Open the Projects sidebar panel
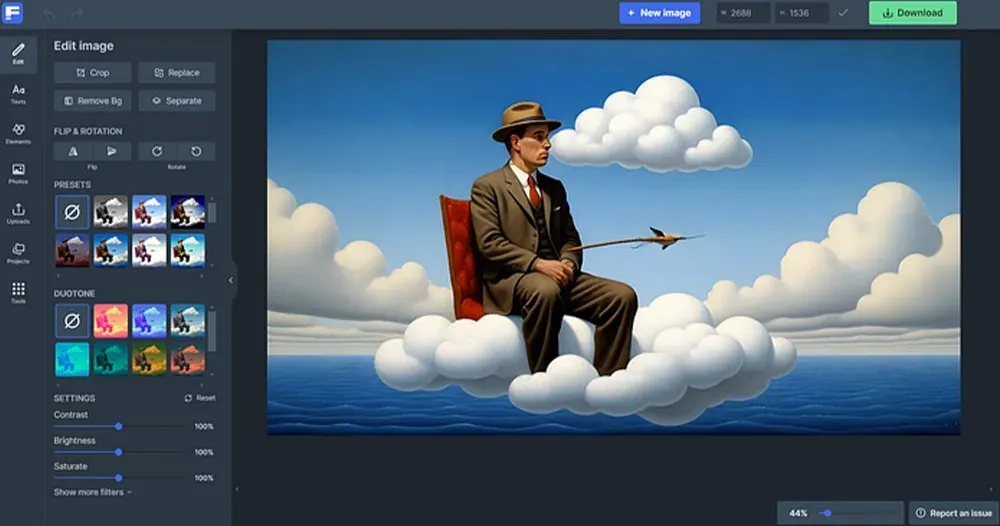The width and height of the screenshot is (1000, 526). pyautogui.click(x=18, y=253)
